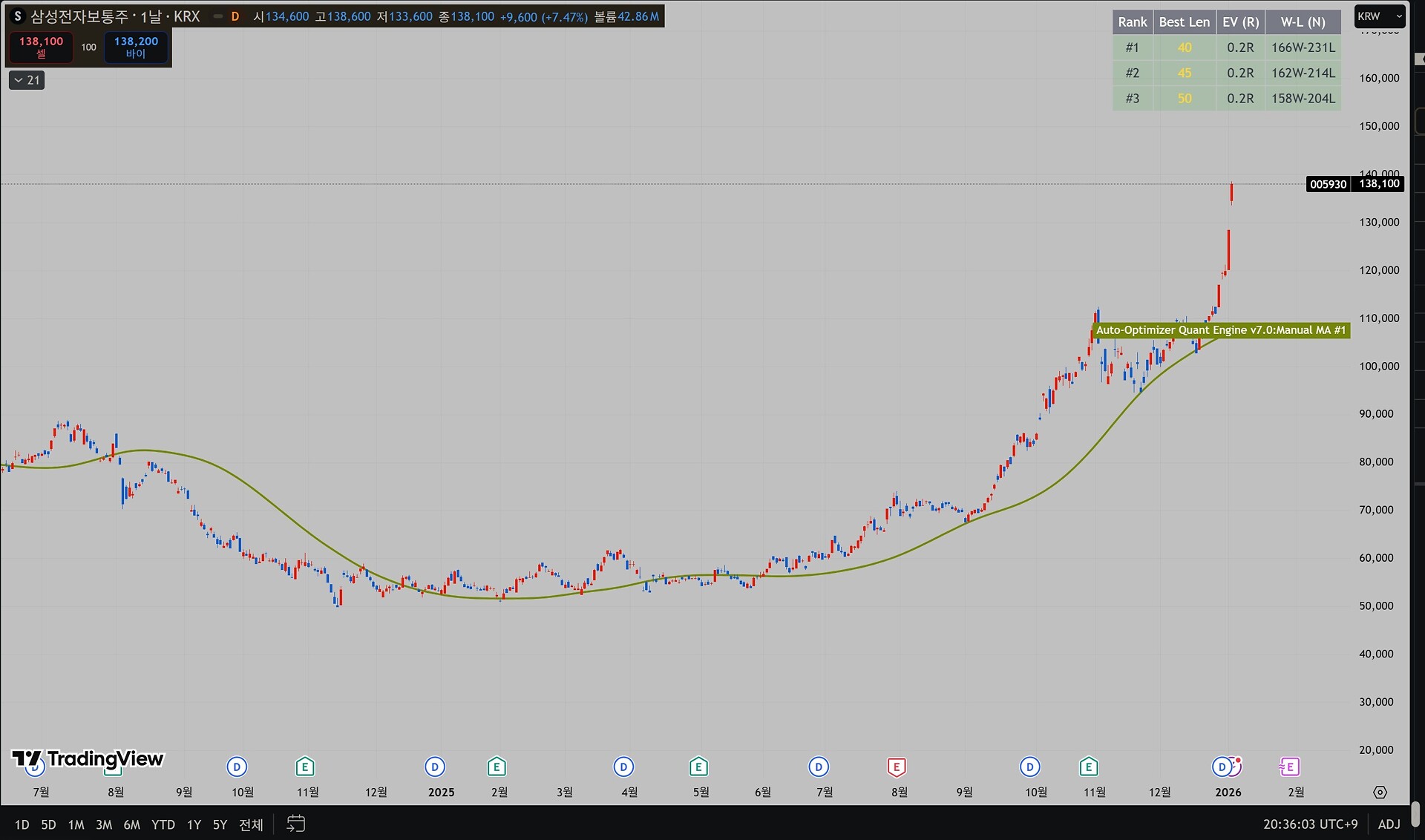1425x840 pixels.
Task: Select the 6M time range
Action: 131,824
